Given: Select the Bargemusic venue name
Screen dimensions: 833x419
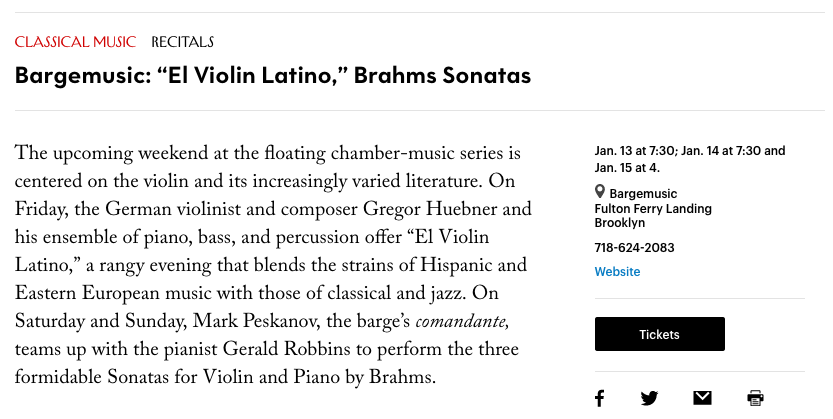Looking at the screenshot, I should 643,193.
